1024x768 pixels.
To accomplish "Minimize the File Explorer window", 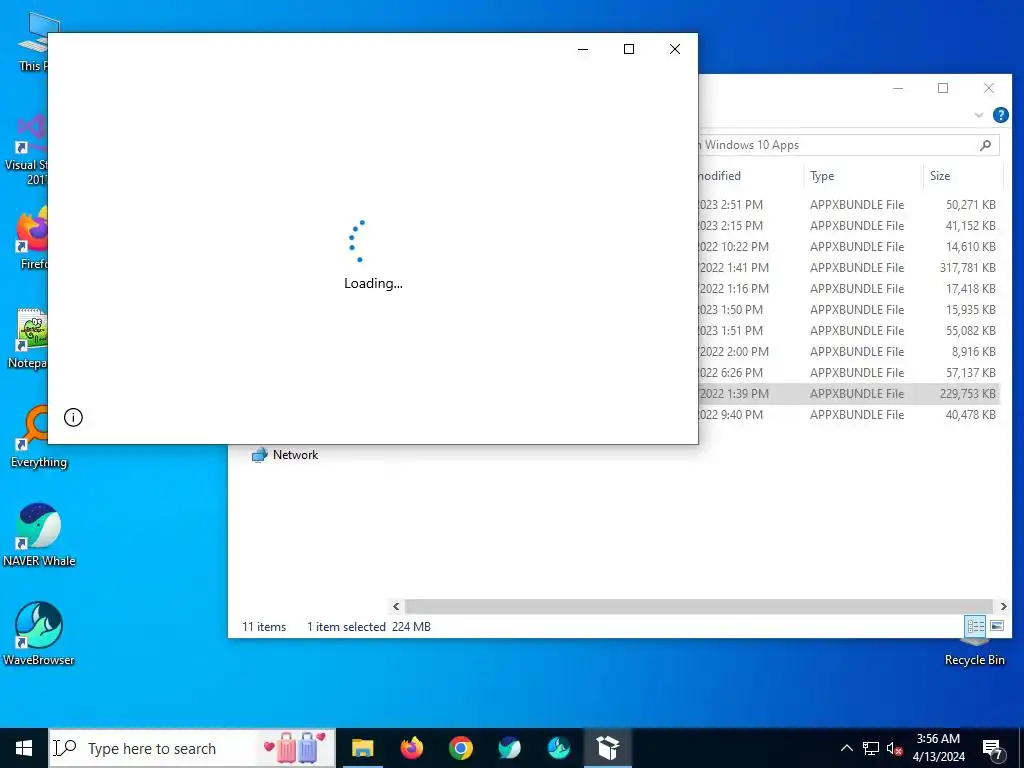I will [x=898, y=88].
